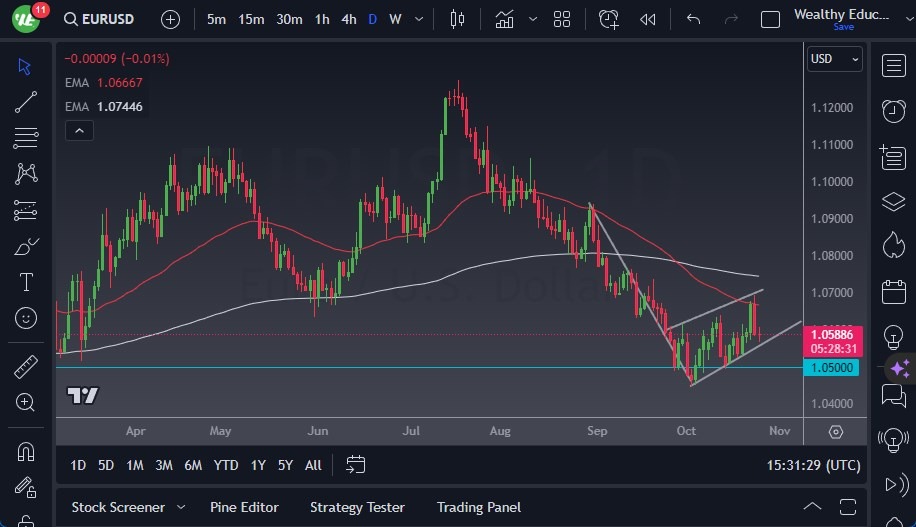The height and width of the screenshot is (527, 916).
Task: Switch to the Pine Editor tab
Action: point(244,507)
